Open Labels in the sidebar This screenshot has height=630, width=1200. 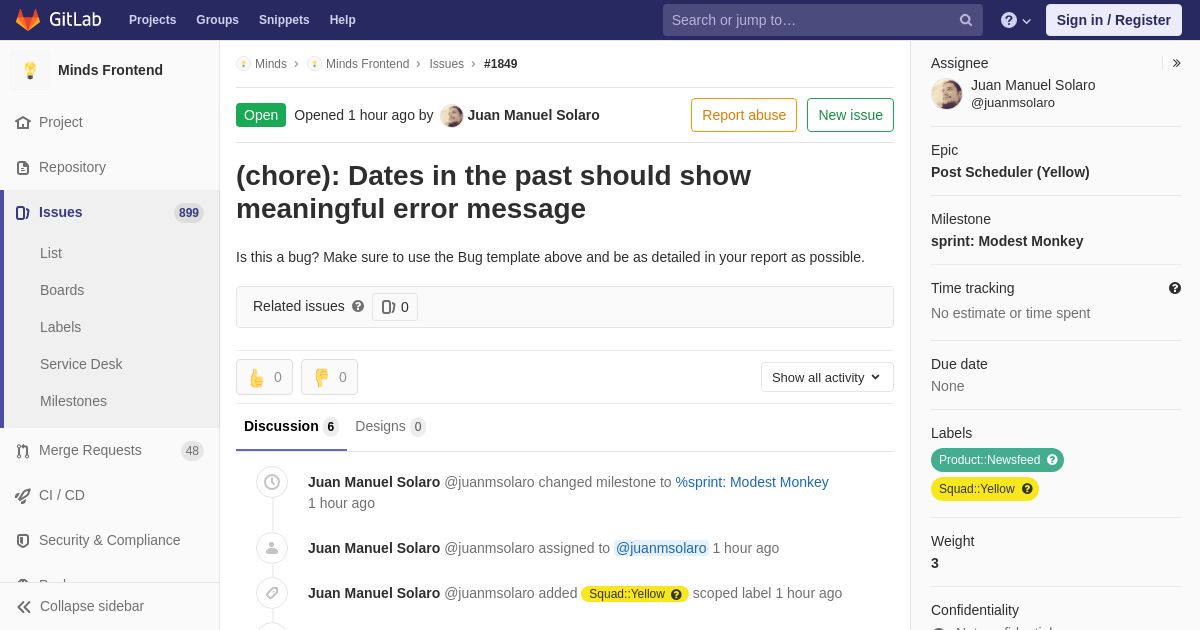click(60, 327)
